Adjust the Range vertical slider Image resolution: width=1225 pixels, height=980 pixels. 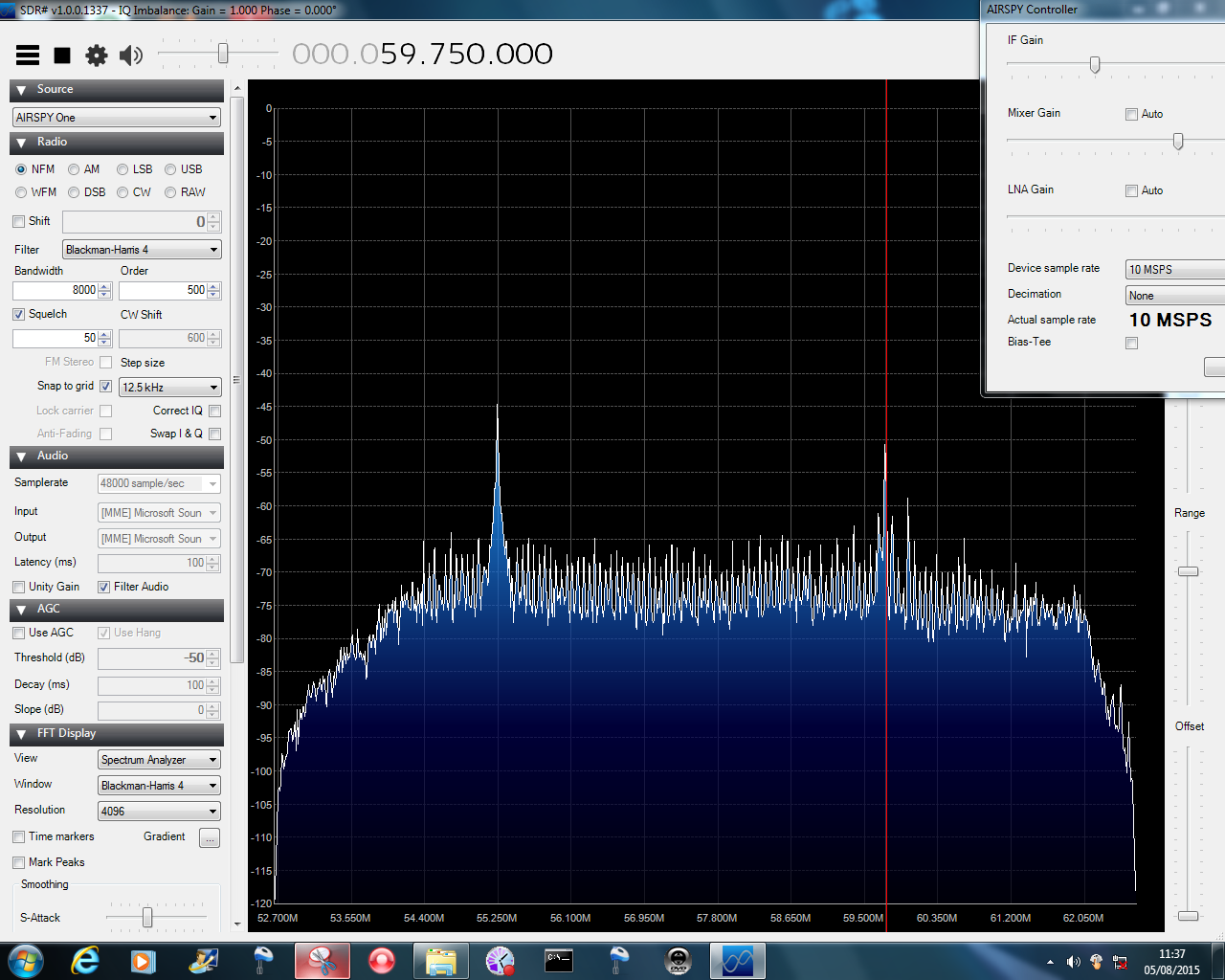click(x=1188, y=571)
